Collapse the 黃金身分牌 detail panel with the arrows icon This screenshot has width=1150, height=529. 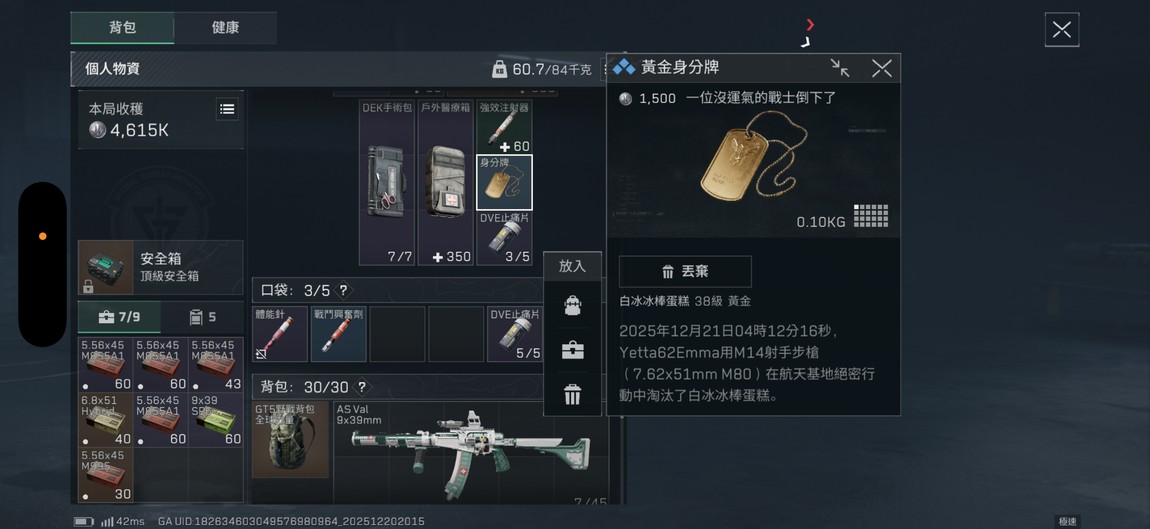click(x=840, y=68)
